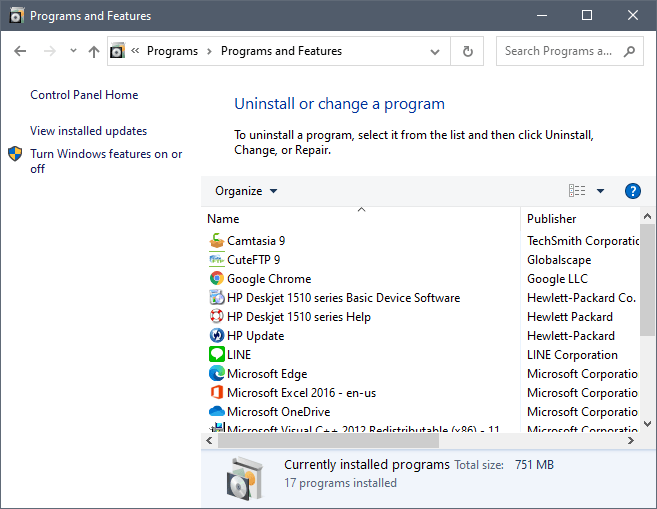Screen dimensions: 657x509
Task: Click the horizontal scrollbar thumb
Action: (x=328, y=441)
